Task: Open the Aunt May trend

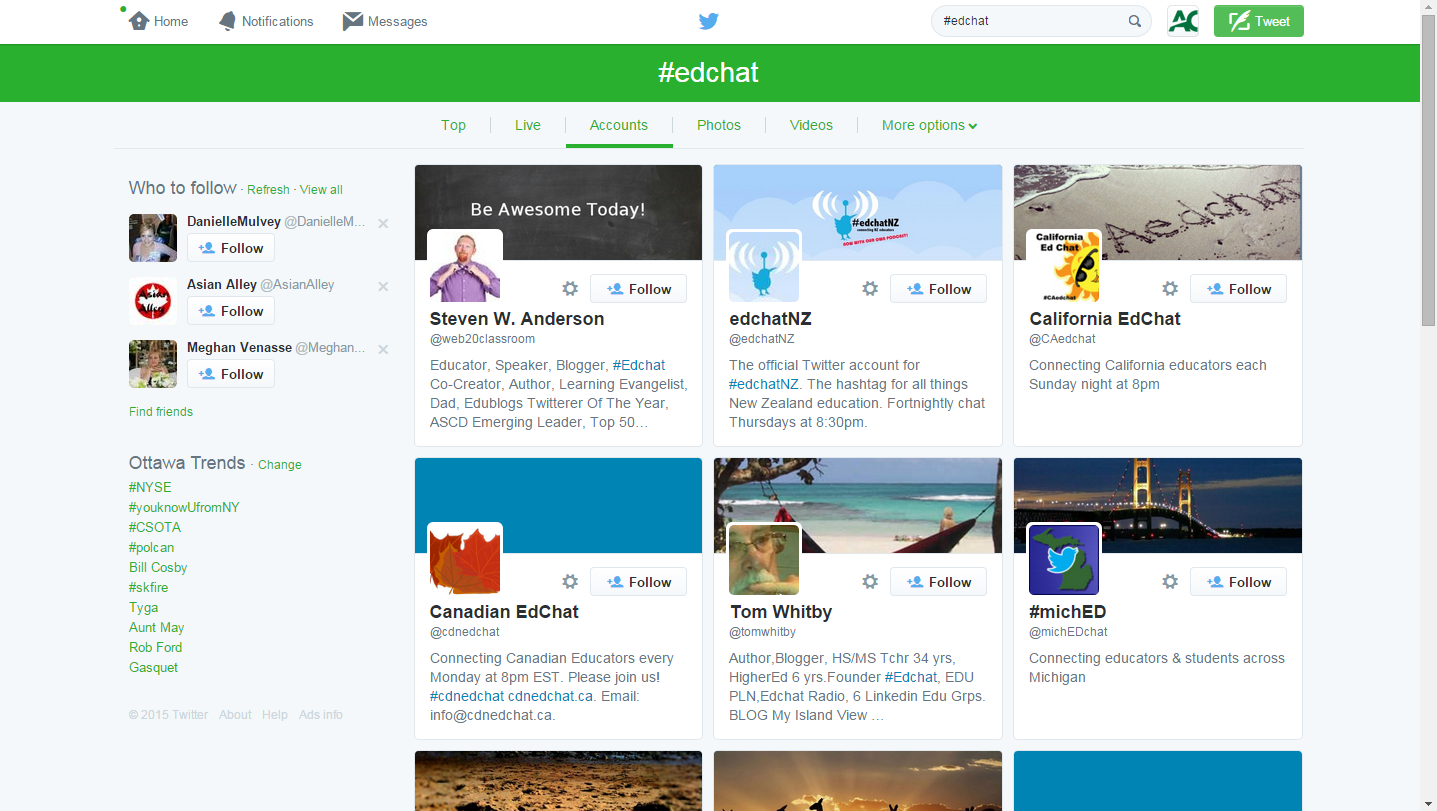Action: coord(156,627)
